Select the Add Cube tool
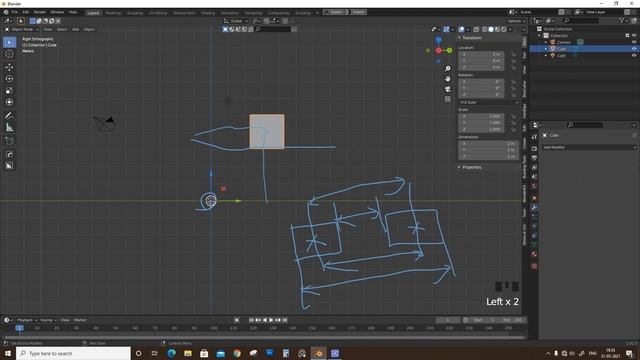The width and height of the screenshot is (640, 360). tap(9, 141)
